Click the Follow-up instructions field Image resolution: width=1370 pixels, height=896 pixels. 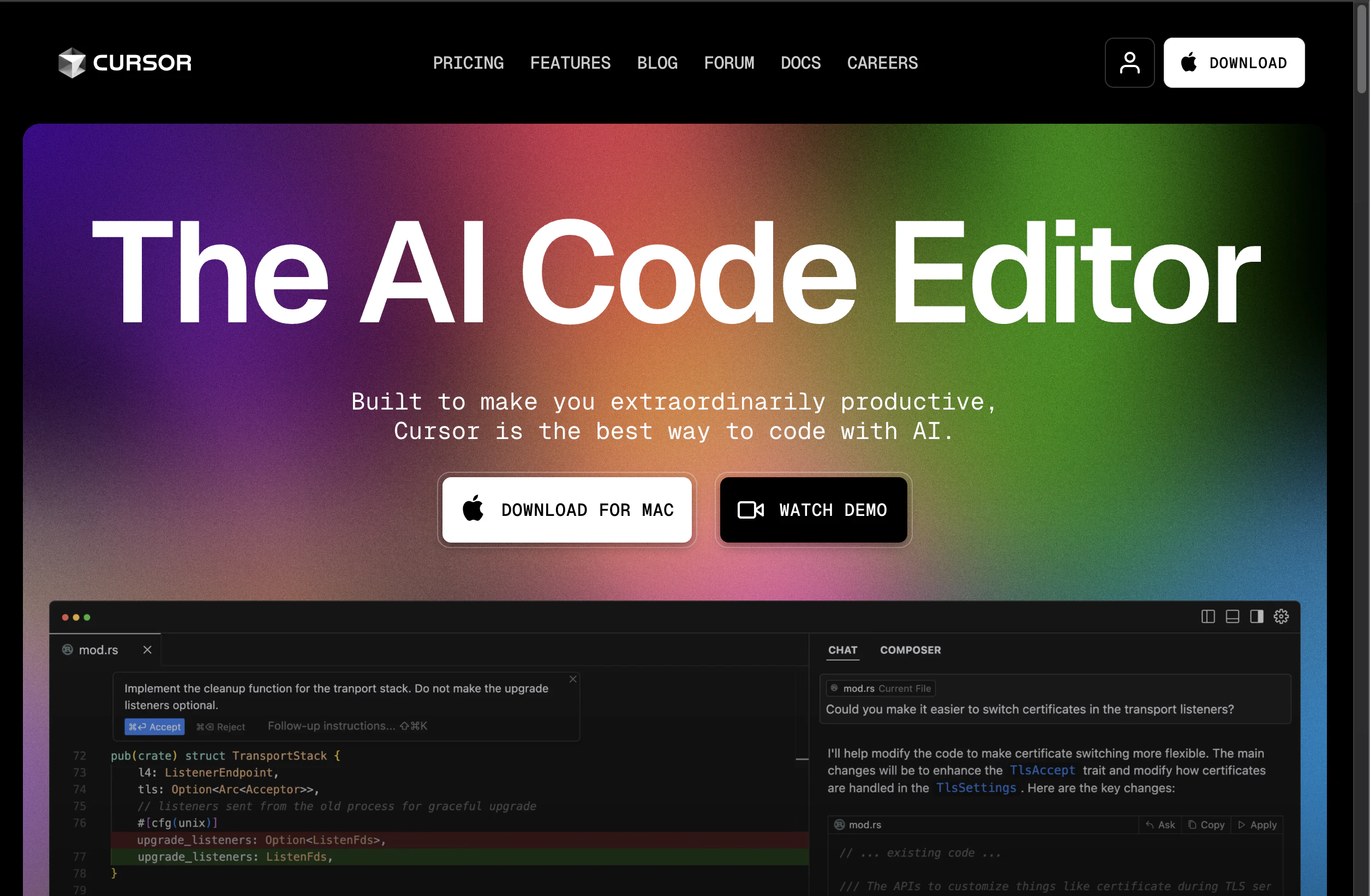pyautogui.click(x=347, y=726)
